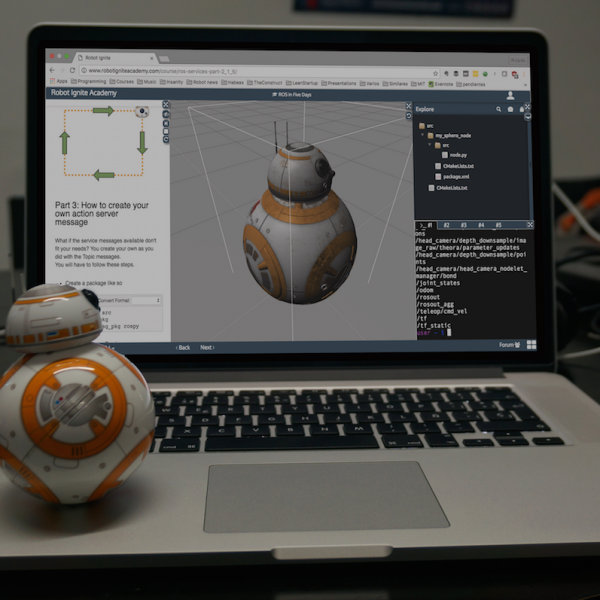This screenshot has height=600, width=600.
Task: Go back using the browser back arrow
Action: coord(52,70)
